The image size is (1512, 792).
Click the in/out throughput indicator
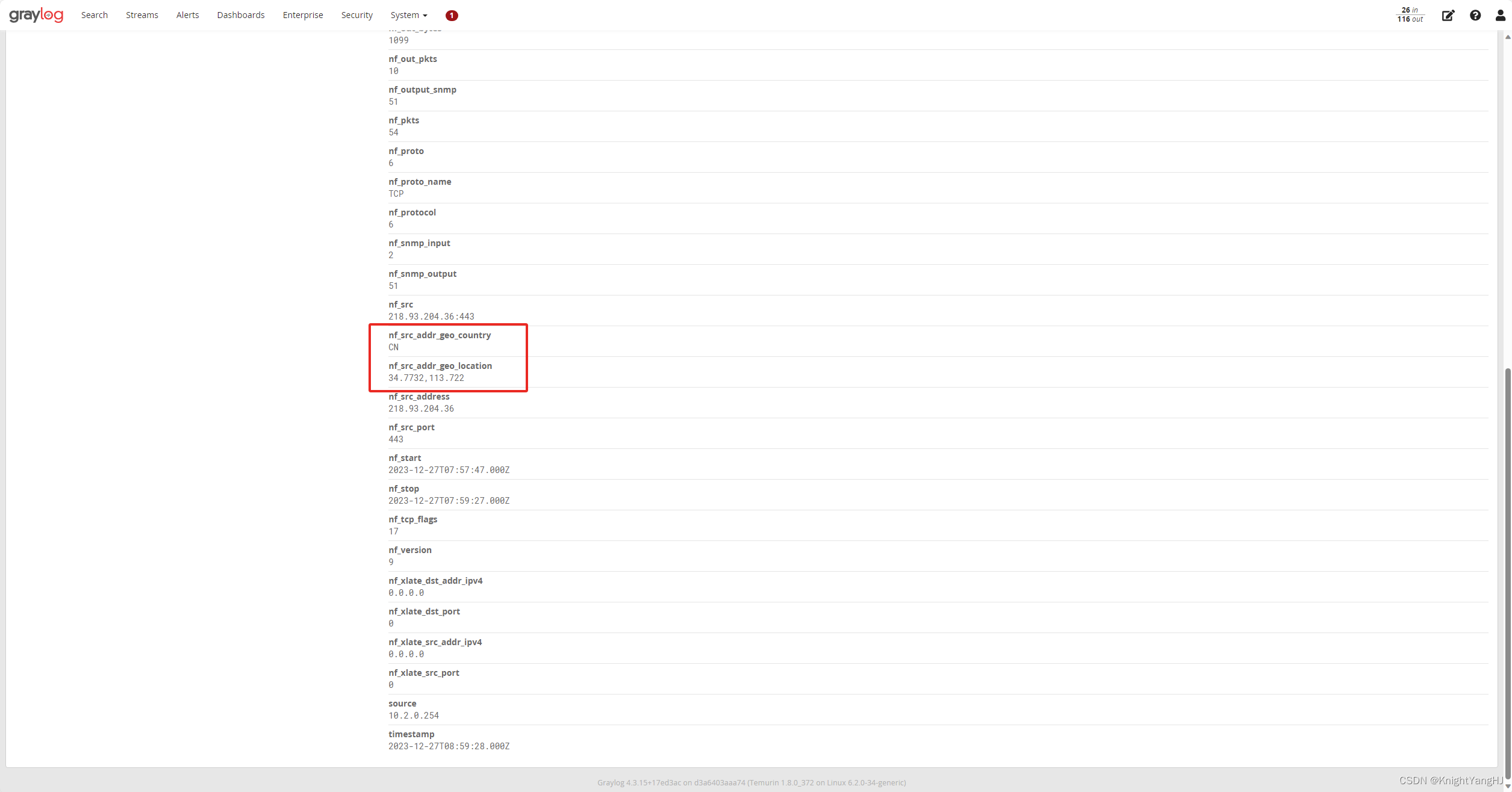coord(1410,15)
